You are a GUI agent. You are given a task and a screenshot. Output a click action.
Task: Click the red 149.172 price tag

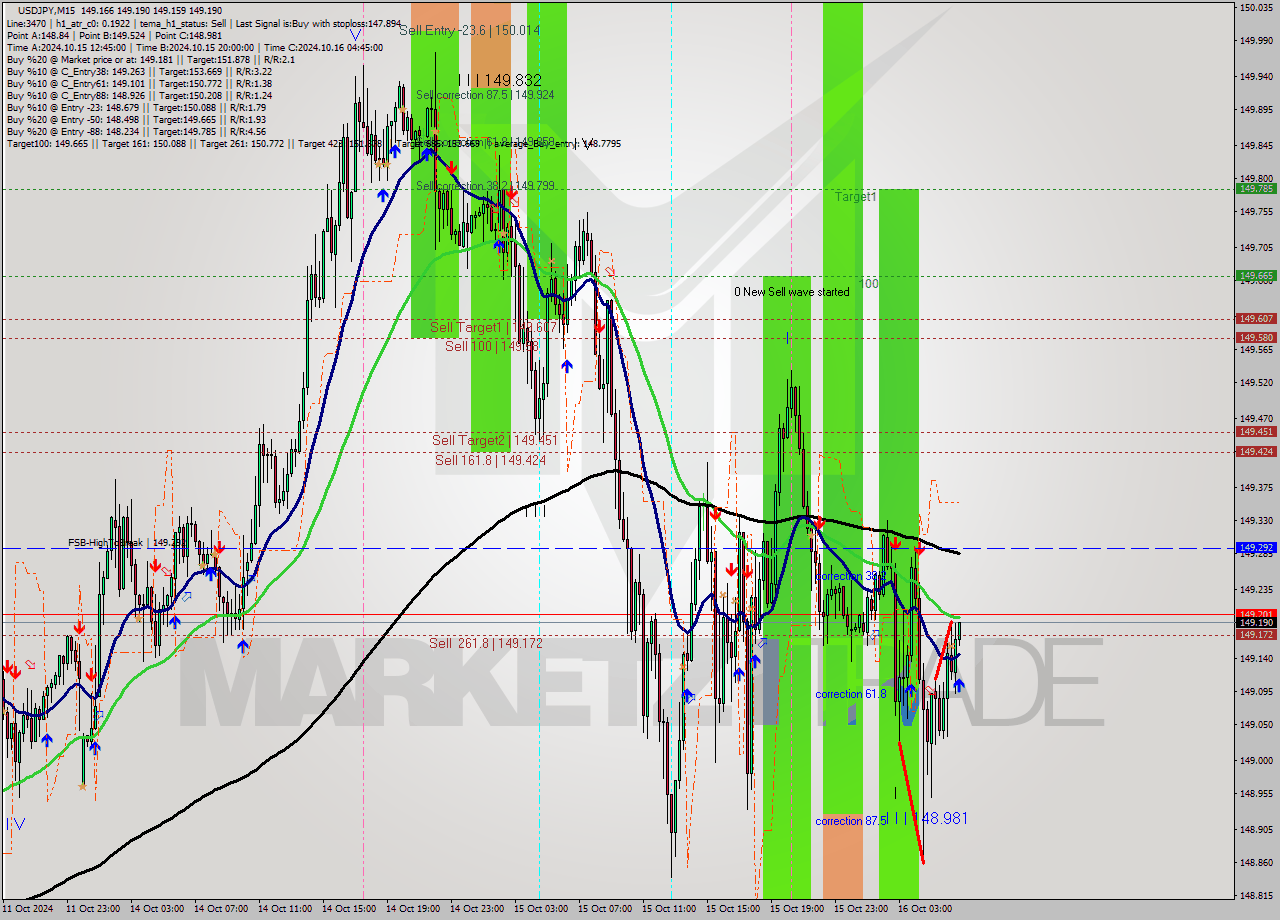point(1256,635)
